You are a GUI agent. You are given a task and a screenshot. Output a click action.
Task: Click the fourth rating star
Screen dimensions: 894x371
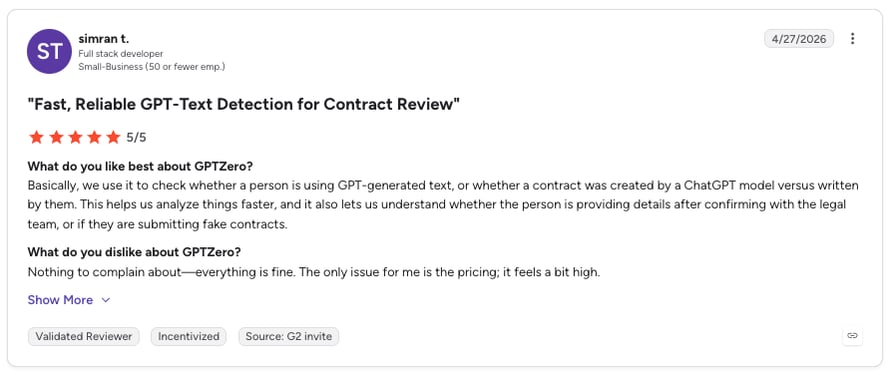pyautogui.click(x=95, y=137)
